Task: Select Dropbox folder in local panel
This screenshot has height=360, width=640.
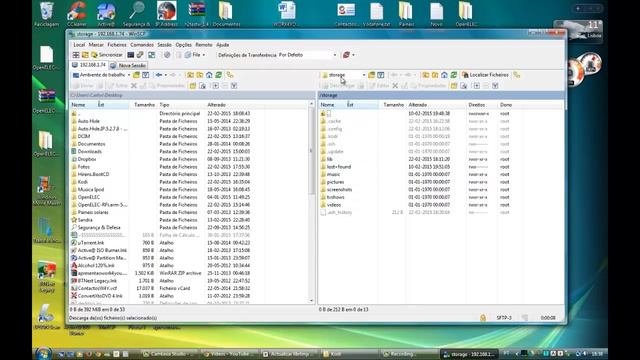Action: coord(87,159)
